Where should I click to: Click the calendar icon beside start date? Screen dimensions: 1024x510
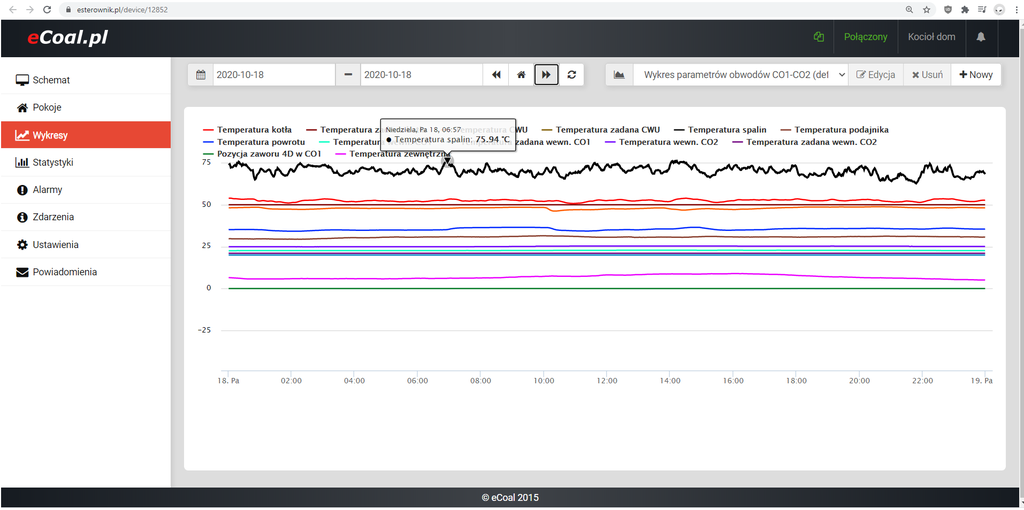(201, 75)
